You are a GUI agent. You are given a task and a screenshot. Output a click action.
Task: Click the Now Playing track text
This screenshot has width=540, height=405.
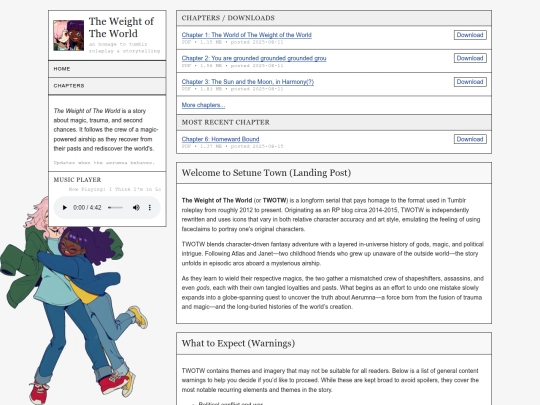tap(115, 189)
